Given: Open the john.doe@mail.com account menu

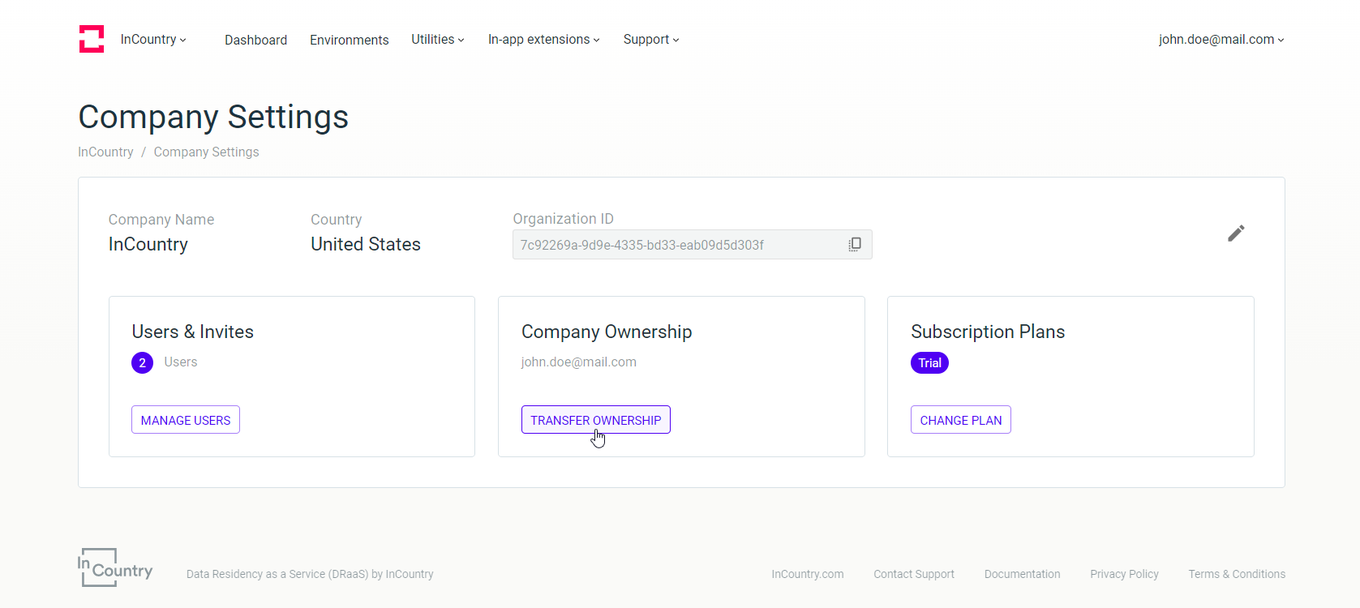Looking at the screenshot, I should pos(1221,40).
